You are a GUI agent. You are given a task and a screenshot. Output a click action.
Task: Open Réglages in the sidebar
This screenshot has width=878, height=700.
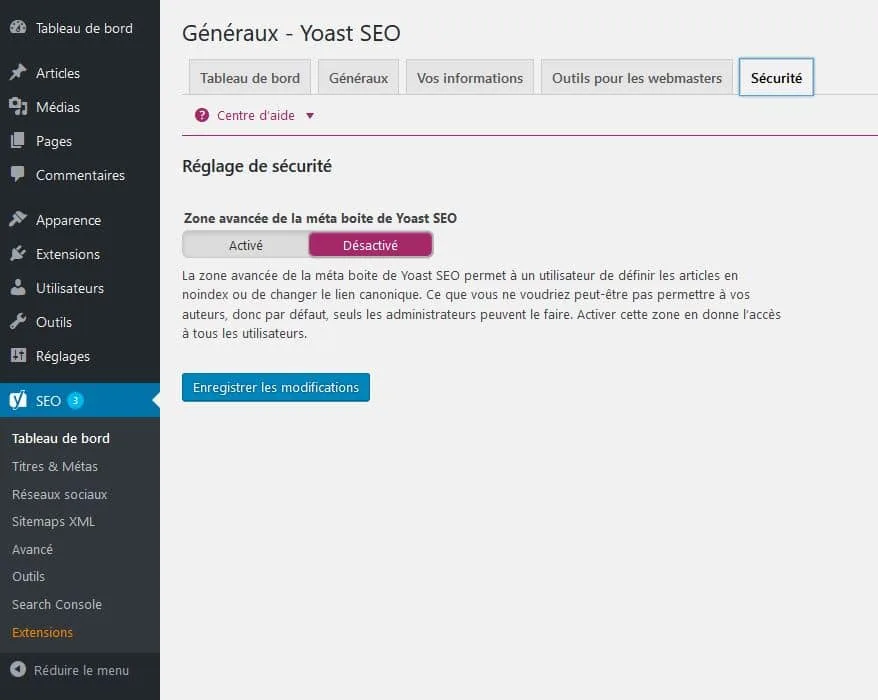point(80,356)
